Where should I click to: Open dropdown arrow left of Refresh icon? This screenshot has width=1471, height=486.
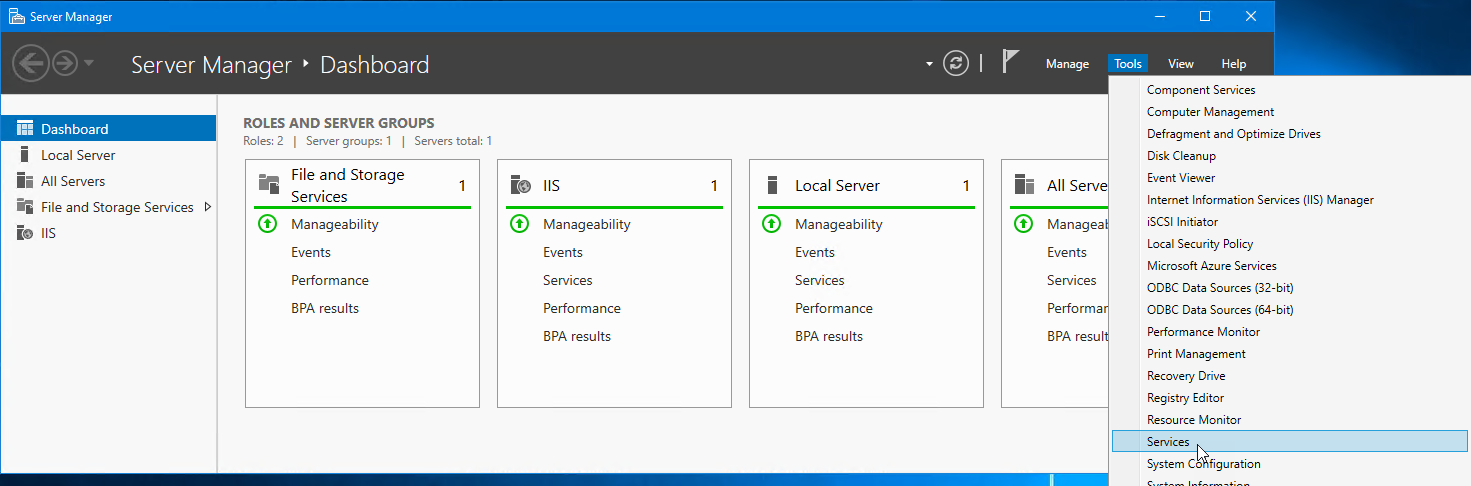pos(930,64)
